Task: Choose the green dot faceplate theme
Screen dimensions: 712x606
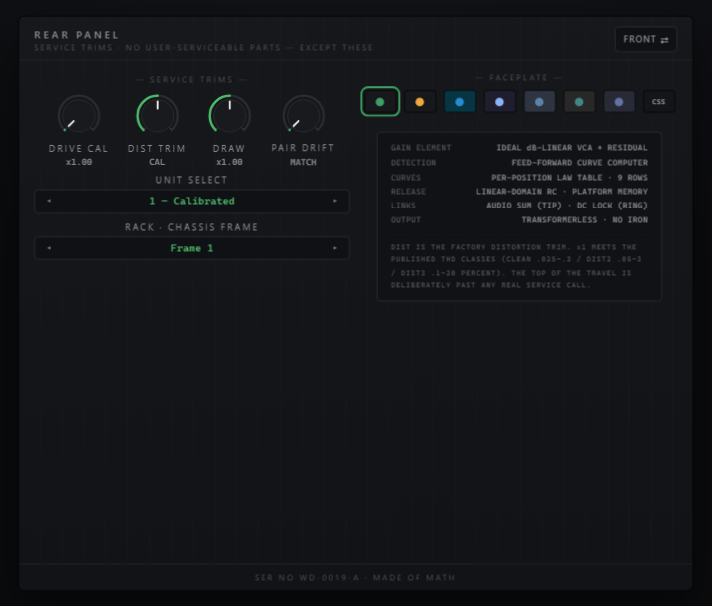Action: click(x=380, y=102)
